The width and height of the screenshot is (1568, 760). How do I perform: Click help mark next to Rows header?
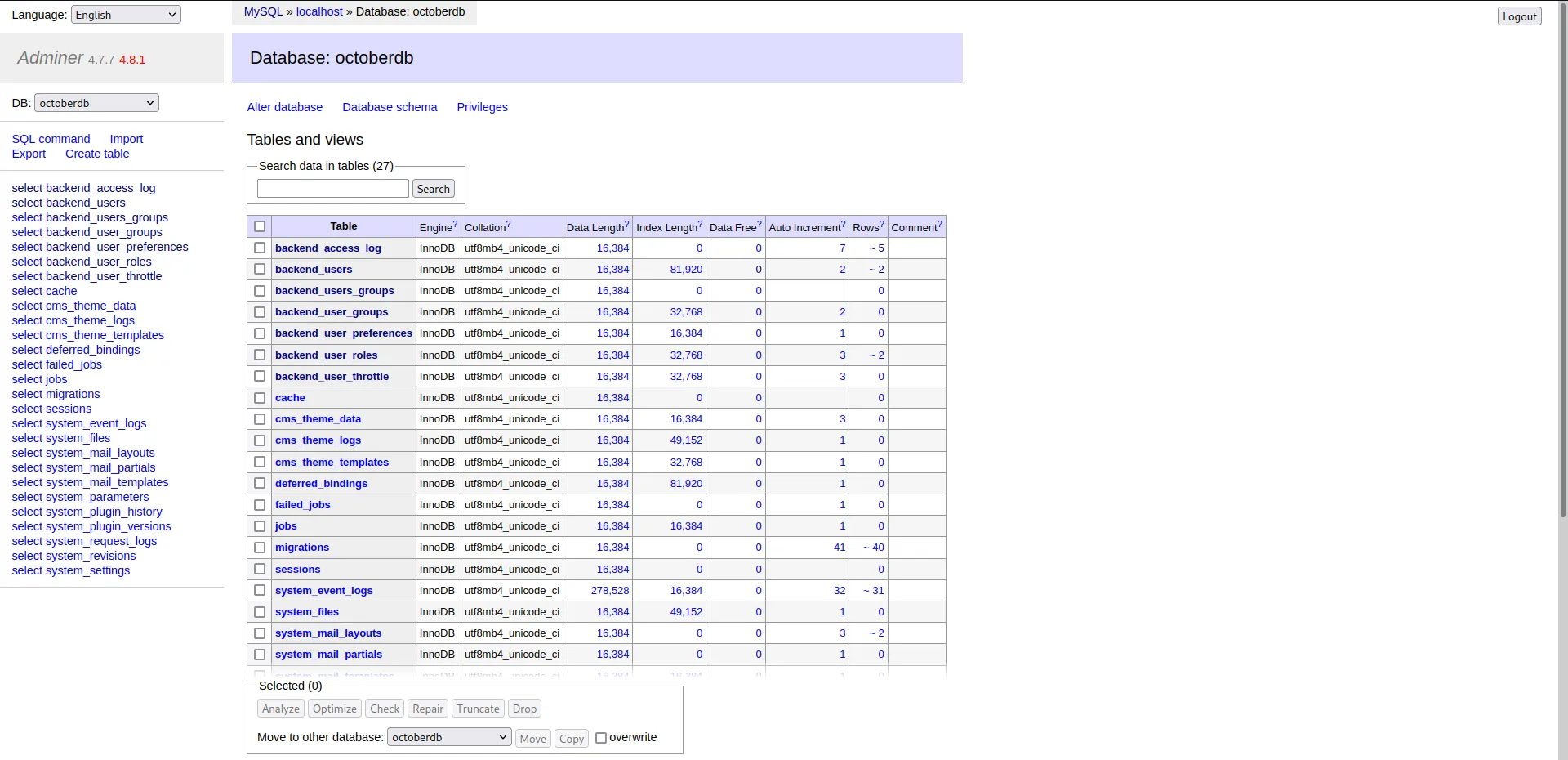click(x=882, y=224)
